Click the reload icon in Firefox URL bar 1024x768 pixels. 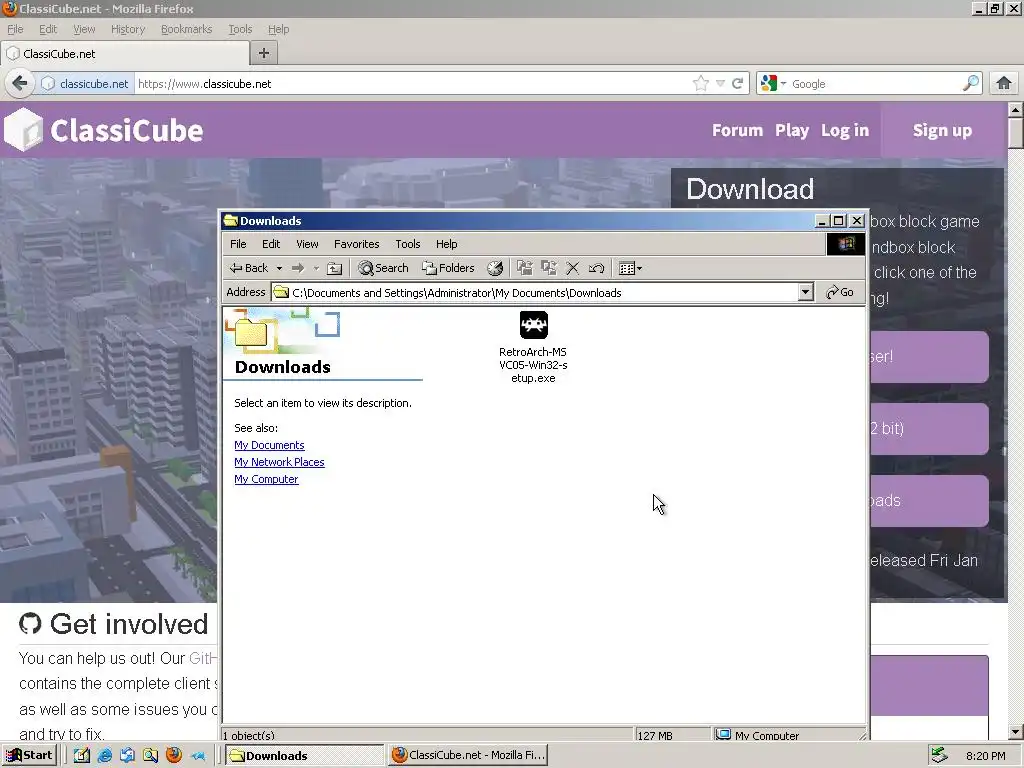[737, 83]
